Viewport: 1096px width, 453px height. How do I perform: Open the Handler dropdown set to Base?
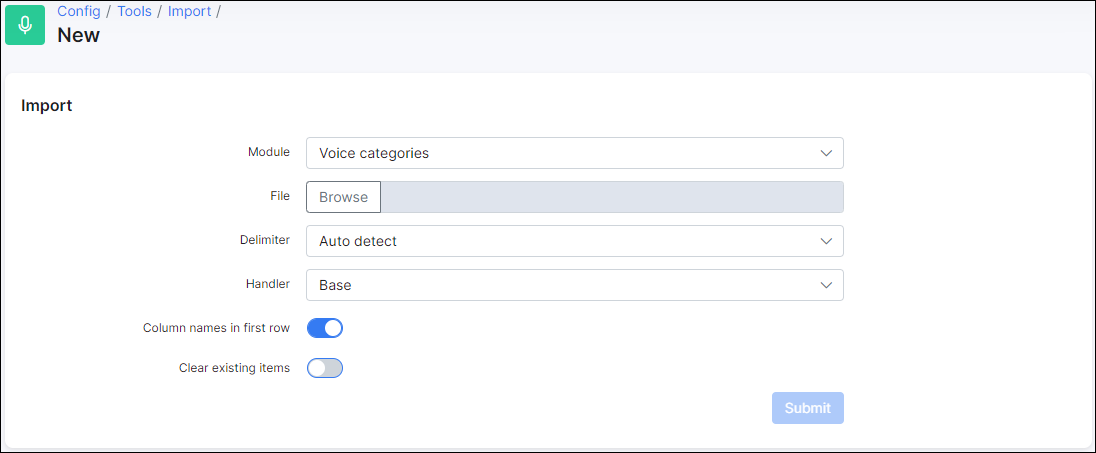coord(575,285)
